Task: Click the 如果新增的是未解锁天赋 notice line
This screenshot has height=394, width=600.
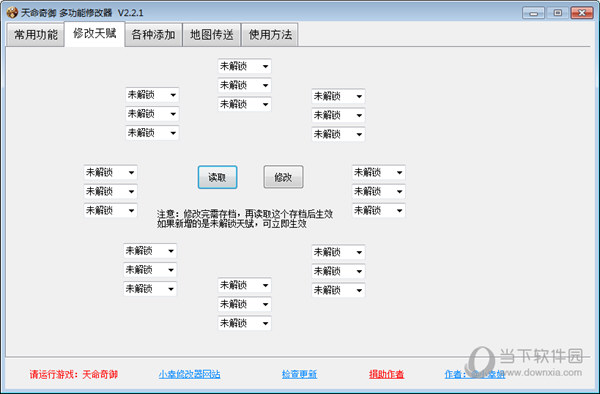Action: [232, 223]
